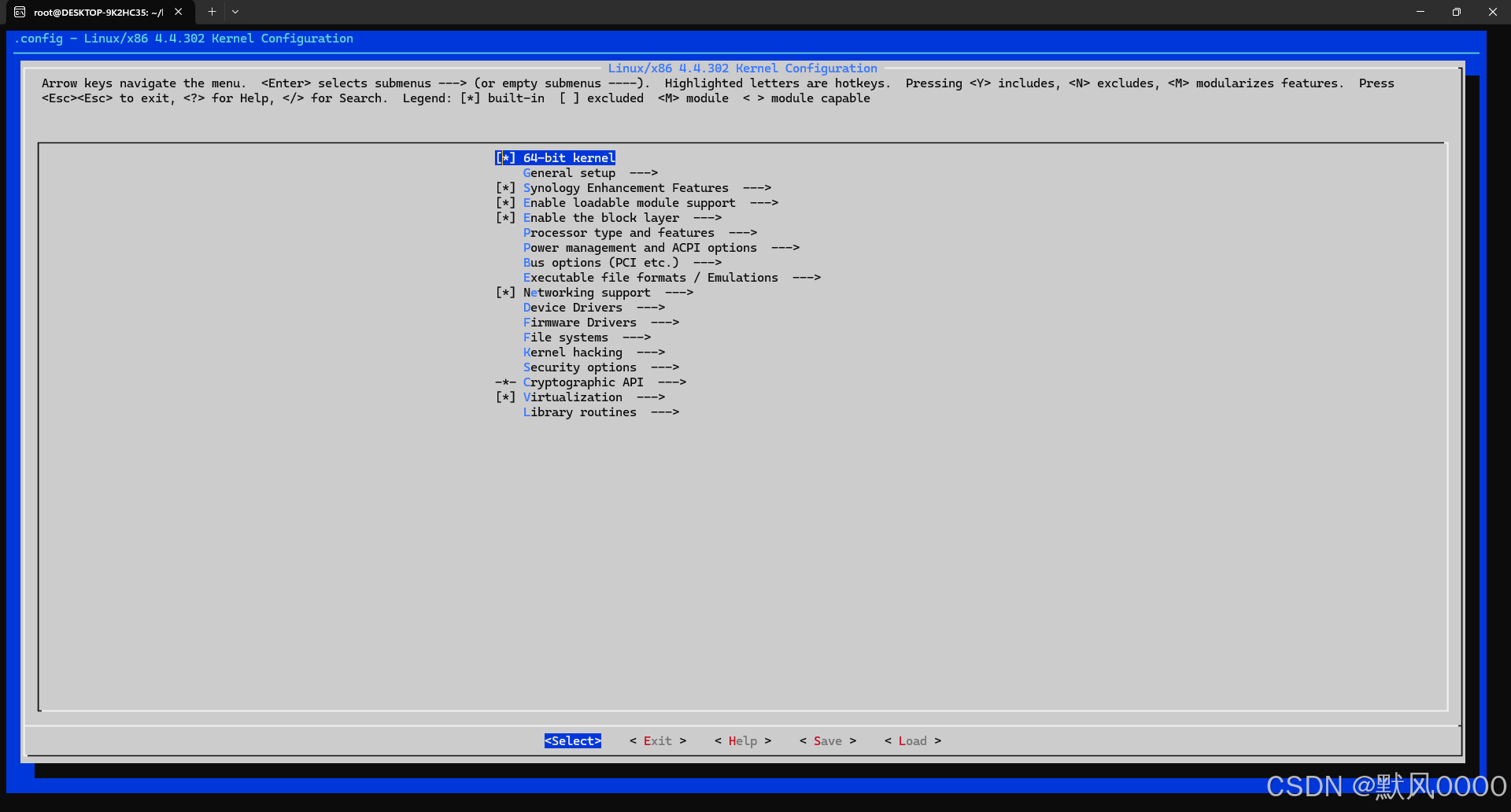1511x812 pixels.
Task: Click the Linux/x86 4.4.302 dialog title
Action: coord(742,68)
